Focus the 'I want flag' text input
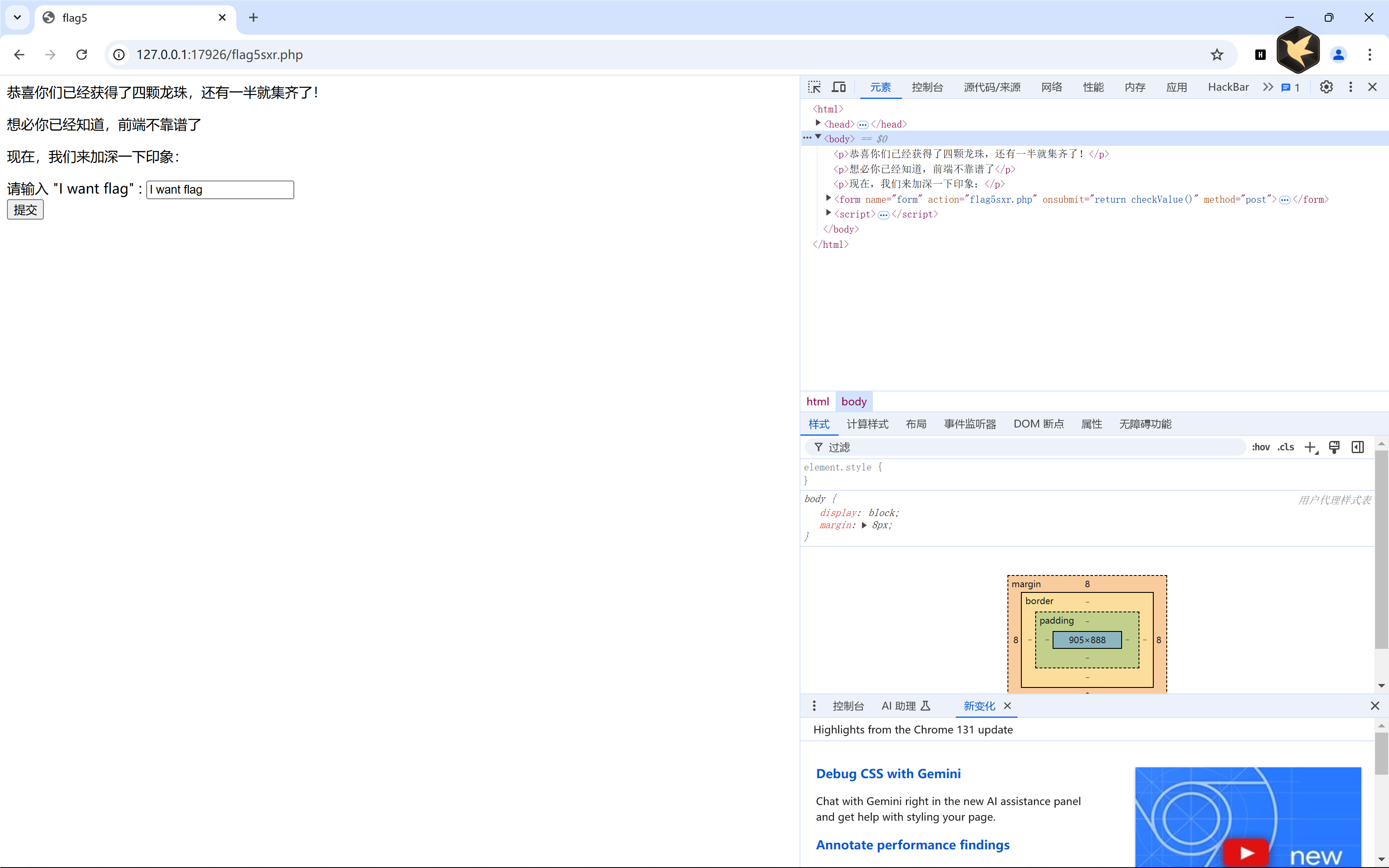 220,190
